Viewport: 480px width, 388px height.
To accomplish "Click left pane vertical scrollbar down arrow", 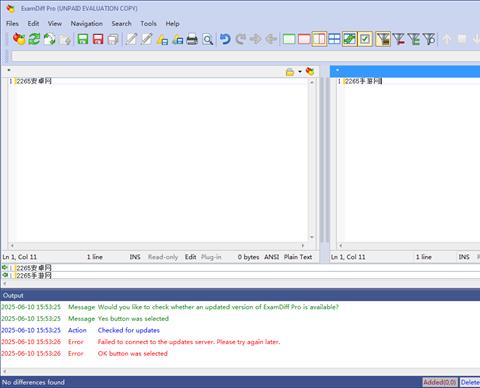I will tap(312, 237).
